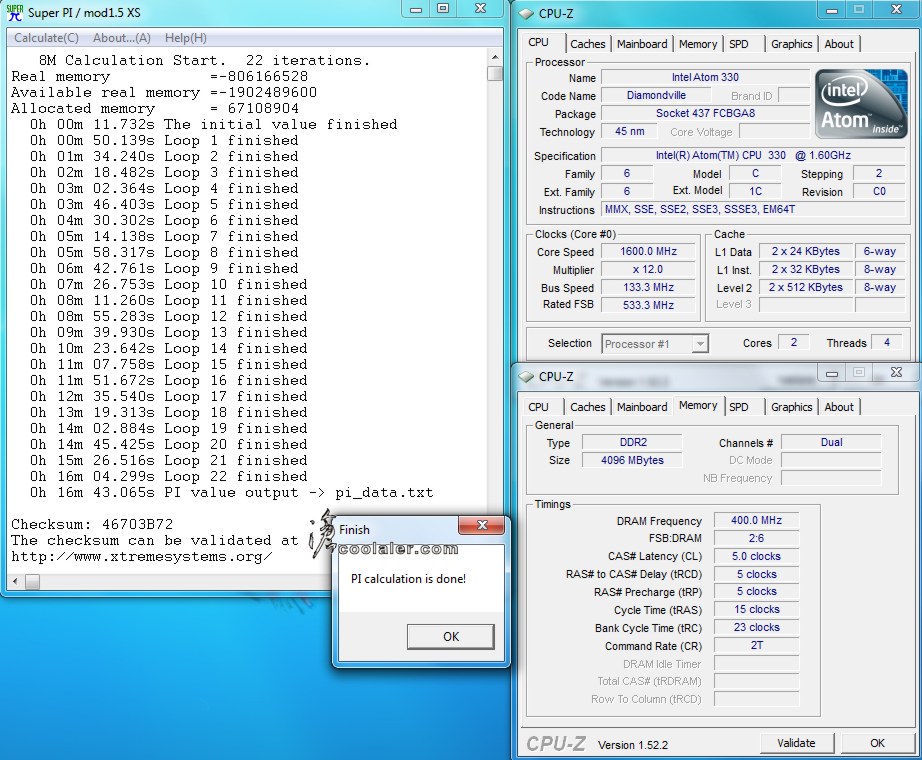Screen dimensions: 922x760
Task: Click Super PI vertical scrollbar thumb
Action: click(495, 74)
